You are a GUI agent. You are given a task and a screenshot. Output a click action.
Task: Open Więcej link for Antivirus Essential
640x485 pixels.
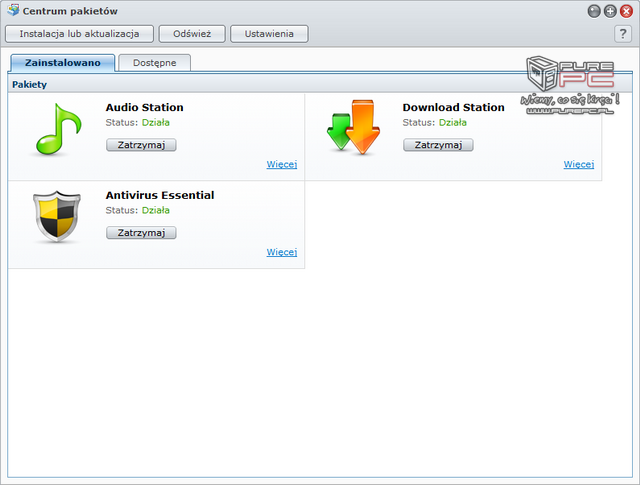282,252
